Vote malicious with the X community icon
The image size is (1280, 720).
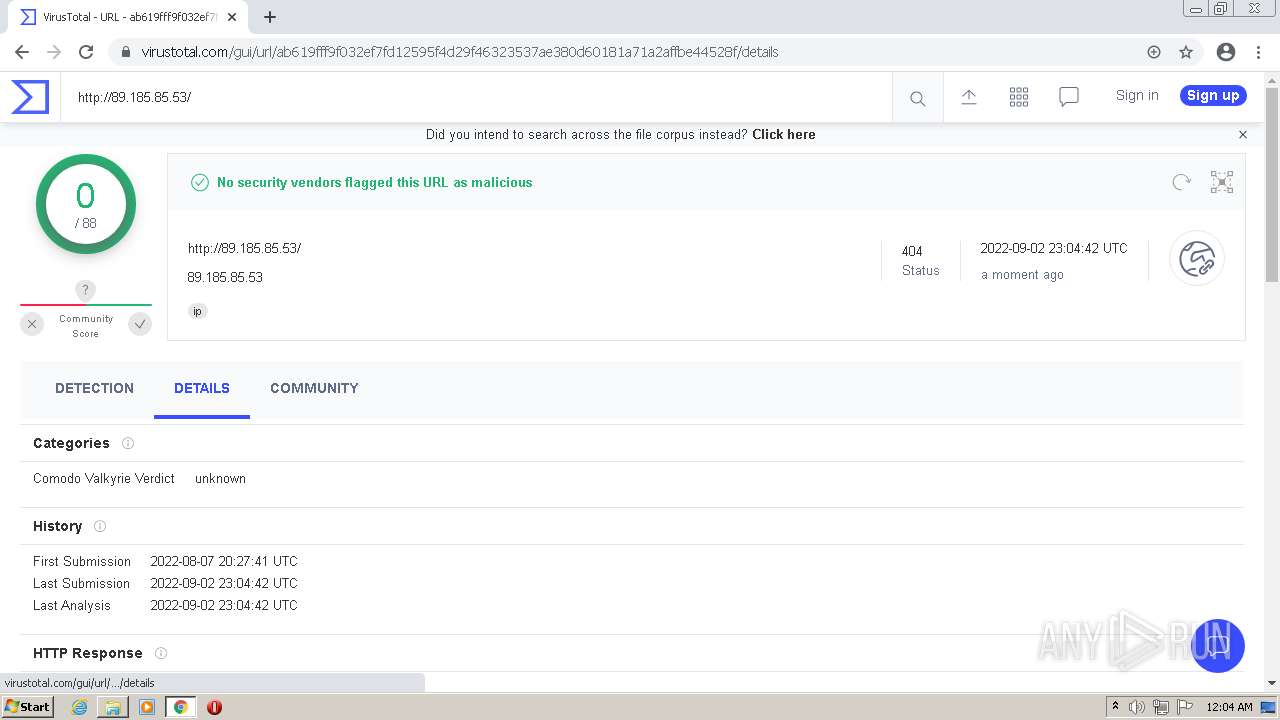coord(32,324)
